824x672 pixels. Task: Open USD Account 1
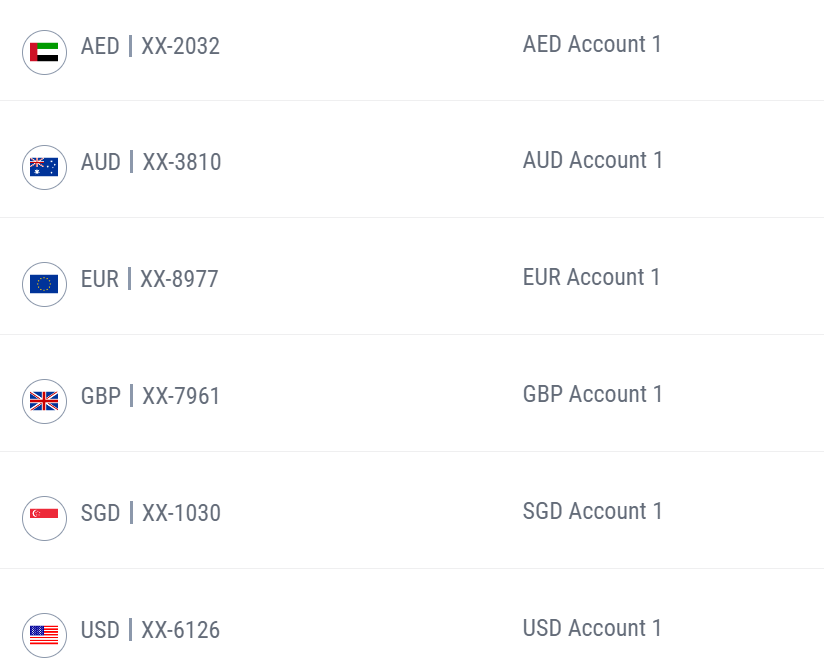point(592,628)
